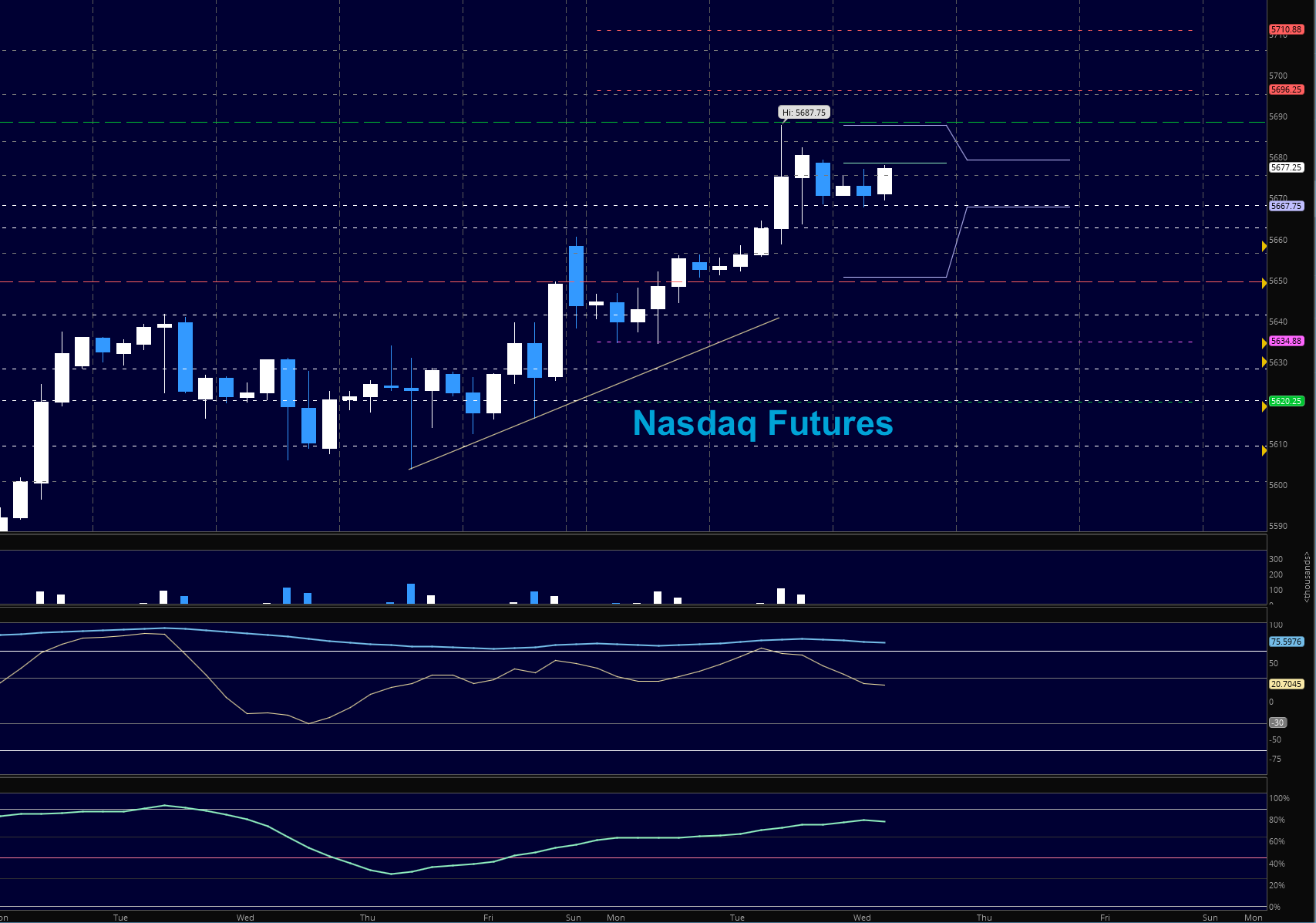Click the -75 oscillator axis tick
This screenshot has height=923, width=1316.
tap(1276, 759)
